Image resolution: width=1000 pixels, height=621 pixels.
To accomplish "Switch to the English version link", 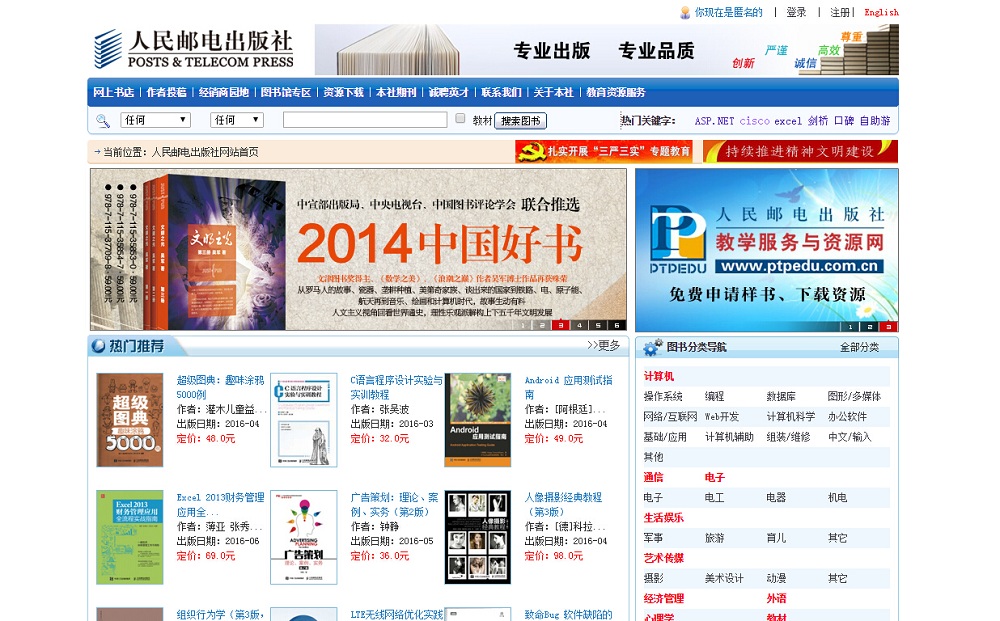I will pyautogui.click(x=881, y=12).
